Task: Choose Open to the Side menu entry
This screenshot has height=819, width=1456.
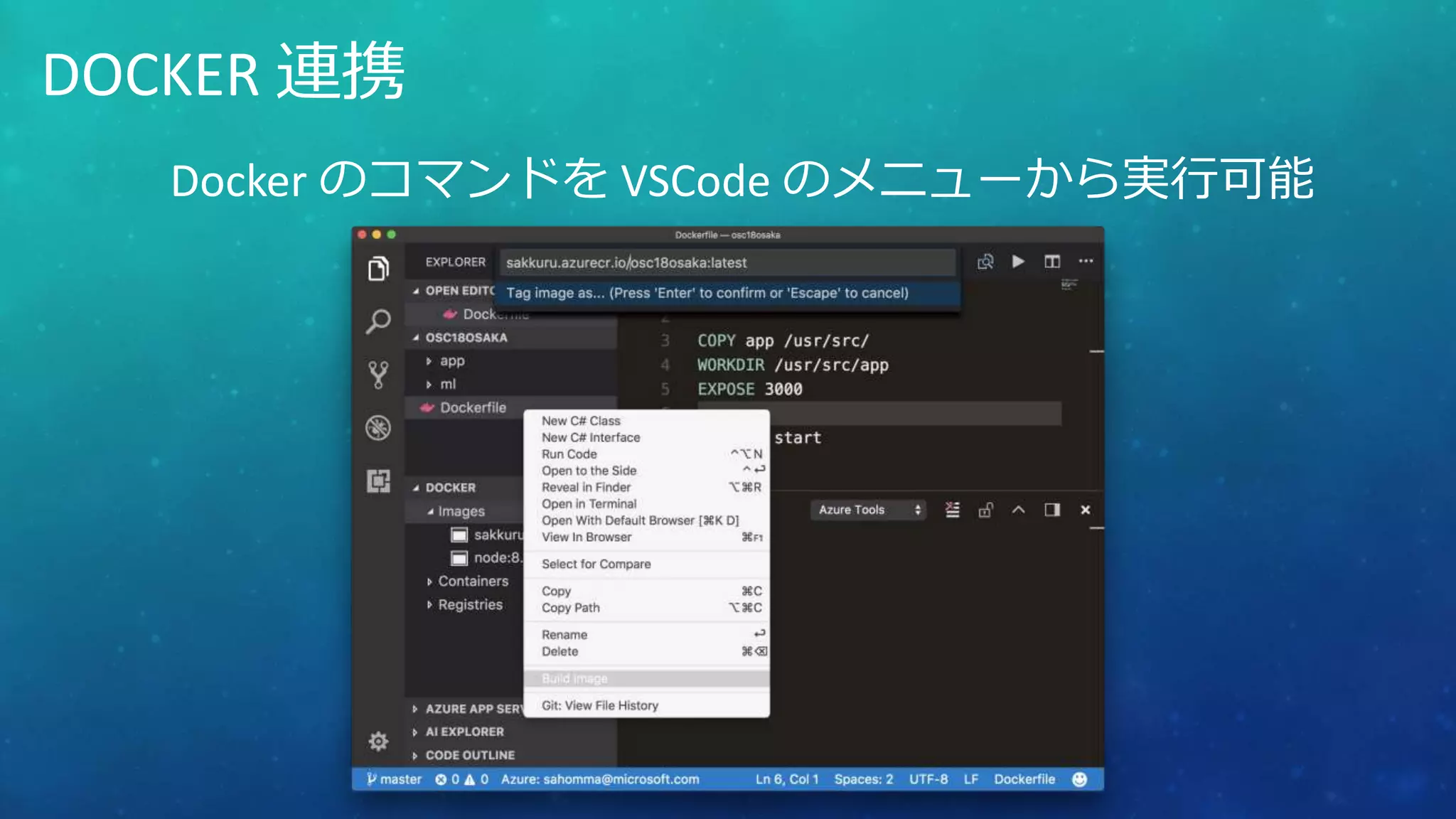Action: (646, 471)
